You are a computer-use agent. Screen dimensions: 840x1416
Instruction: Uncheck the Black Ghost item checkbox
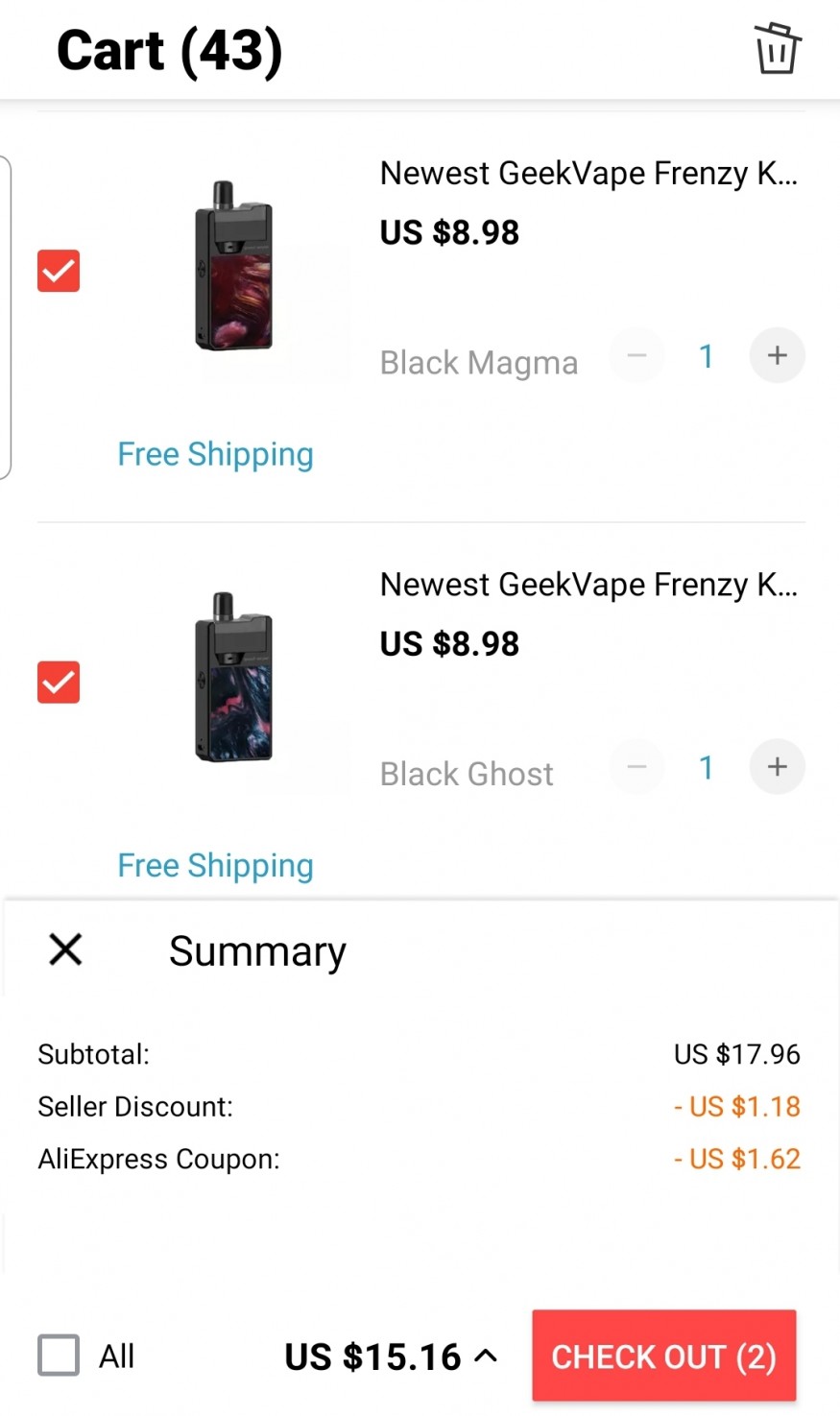point(59,683)
